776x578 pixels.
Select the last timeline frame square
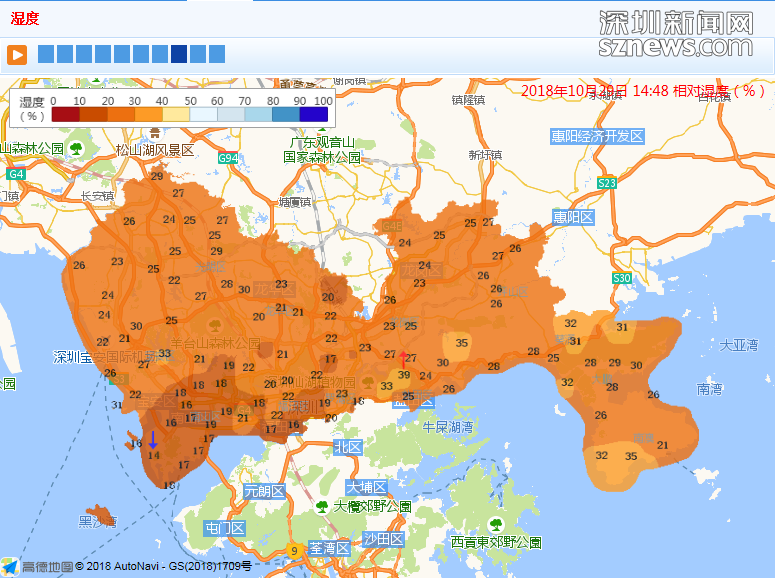tap(217, 54)
